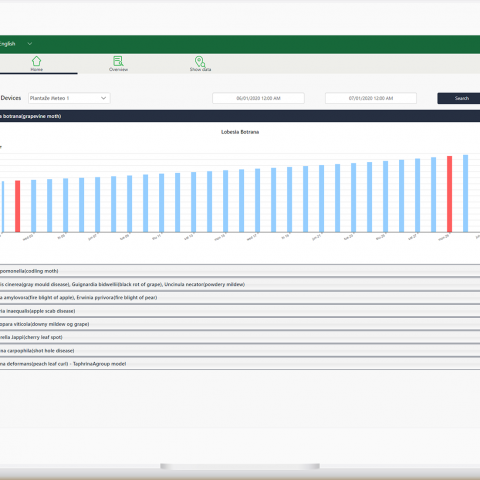Click the end date field 07/01/2020
Screen dimensions: 480x480
pos(371,98)
